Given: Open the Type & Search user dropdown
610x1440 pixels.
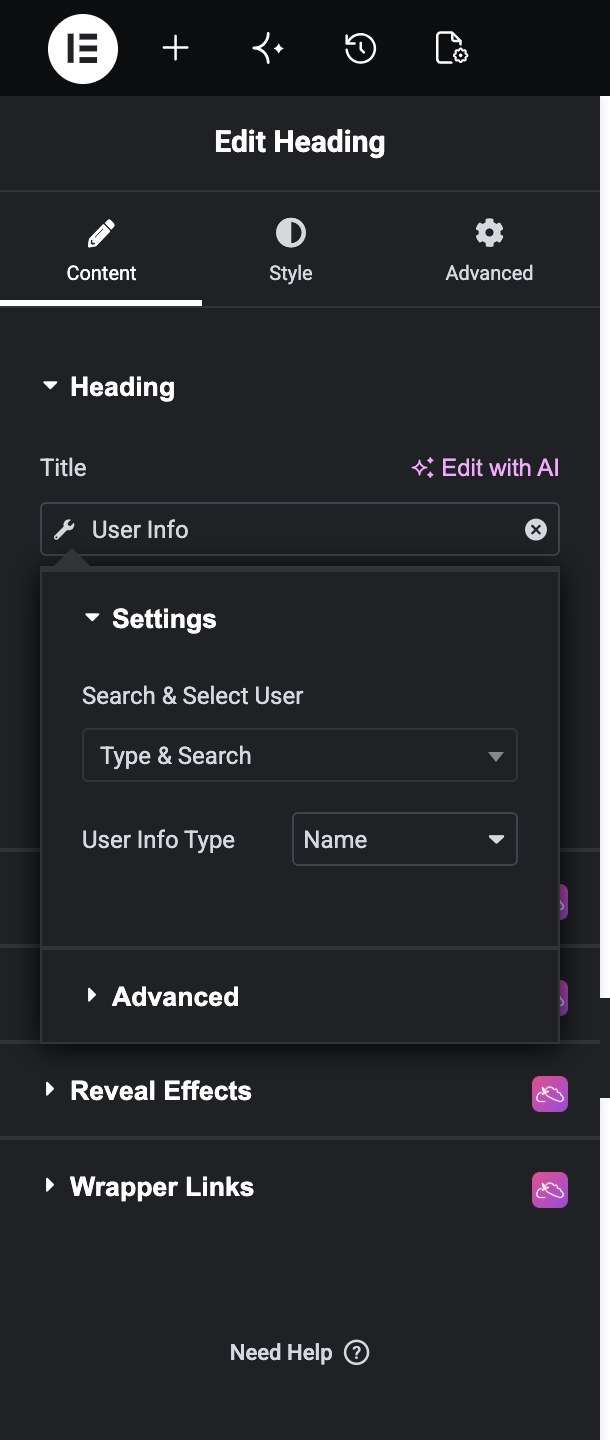Looking at the screenshot, I should click(299, 756).
